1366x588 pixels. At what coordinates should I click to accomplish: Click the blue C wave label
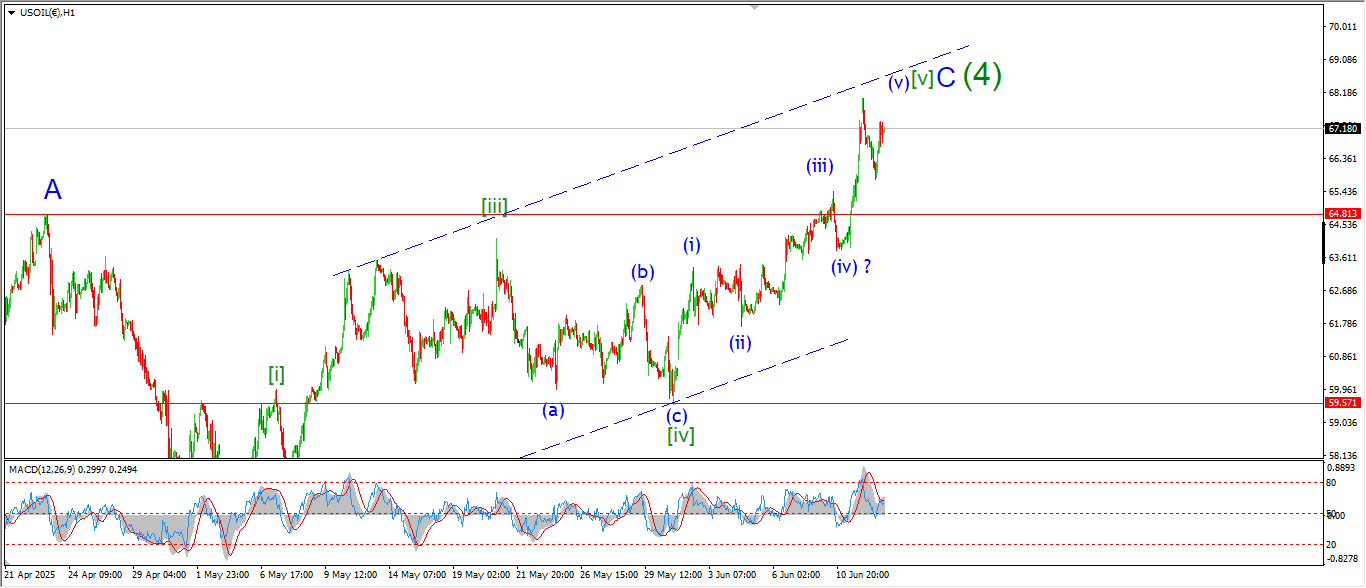pyautogui.click(x=946, y=77)
